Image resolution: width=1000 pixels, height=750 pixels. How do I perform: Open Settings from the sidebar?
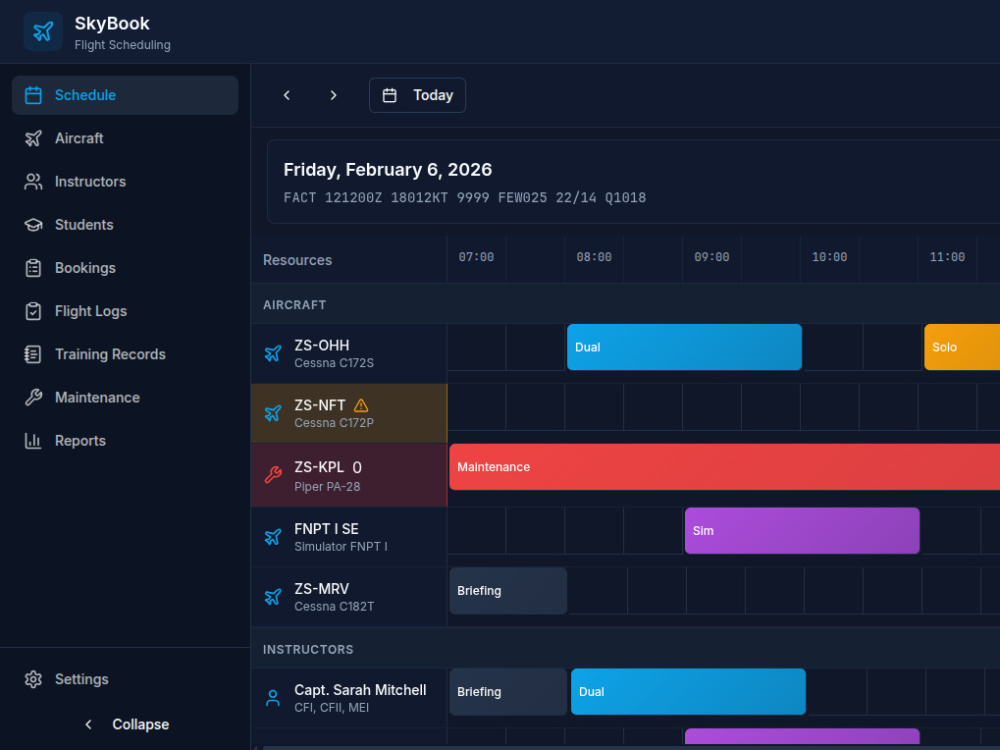[125, 679]
